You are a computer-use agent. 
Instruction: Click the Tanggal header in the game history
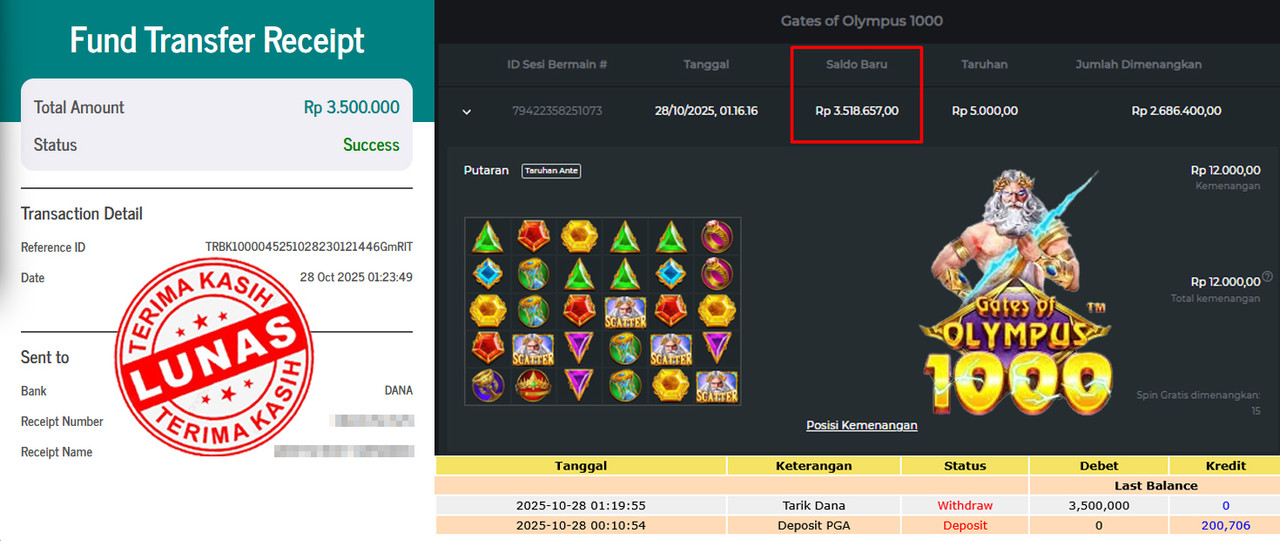pyautogui.click(x=706, y=64)
